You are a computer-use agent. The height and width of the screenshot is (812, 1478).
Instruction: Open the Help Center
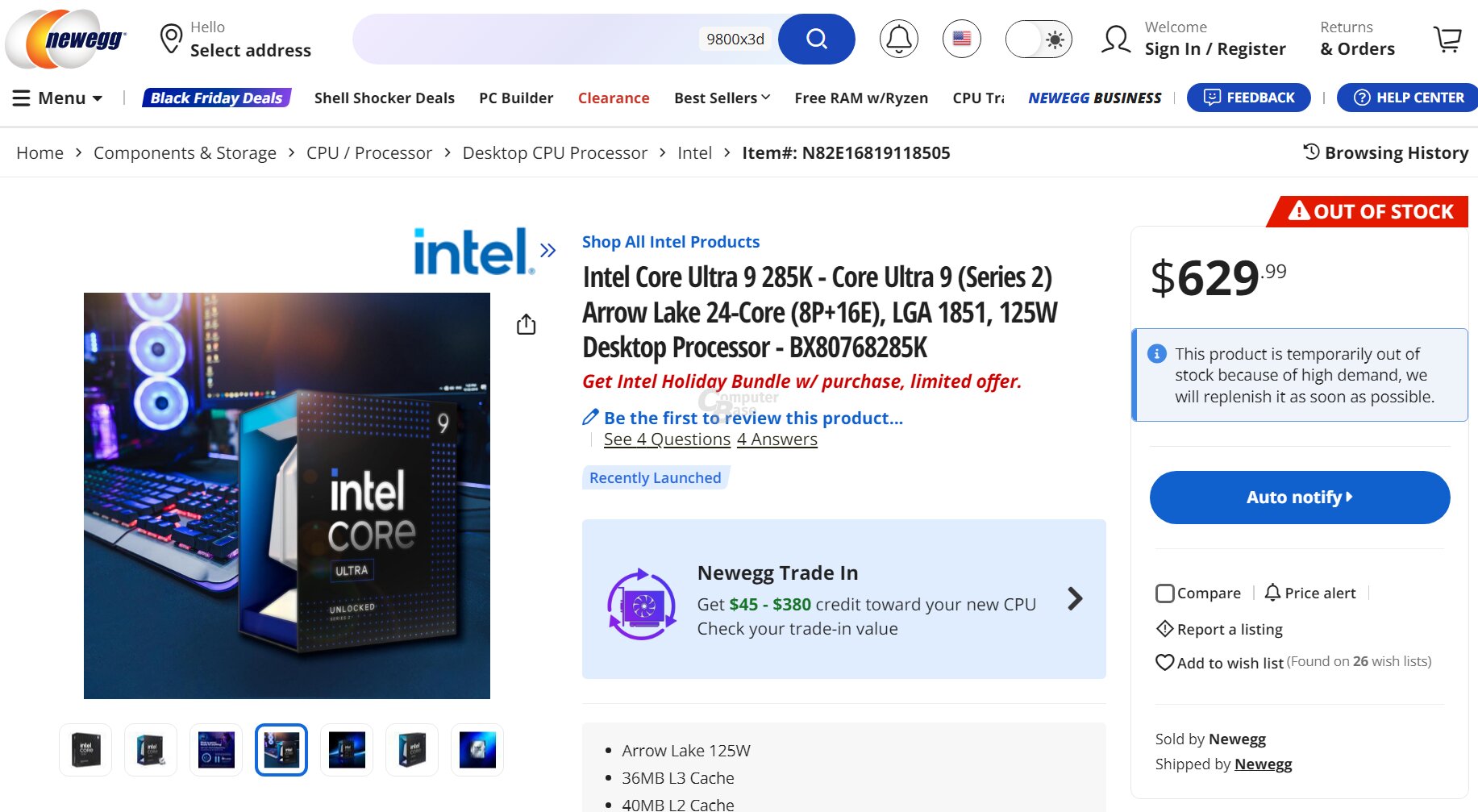tap(1406, 98)
